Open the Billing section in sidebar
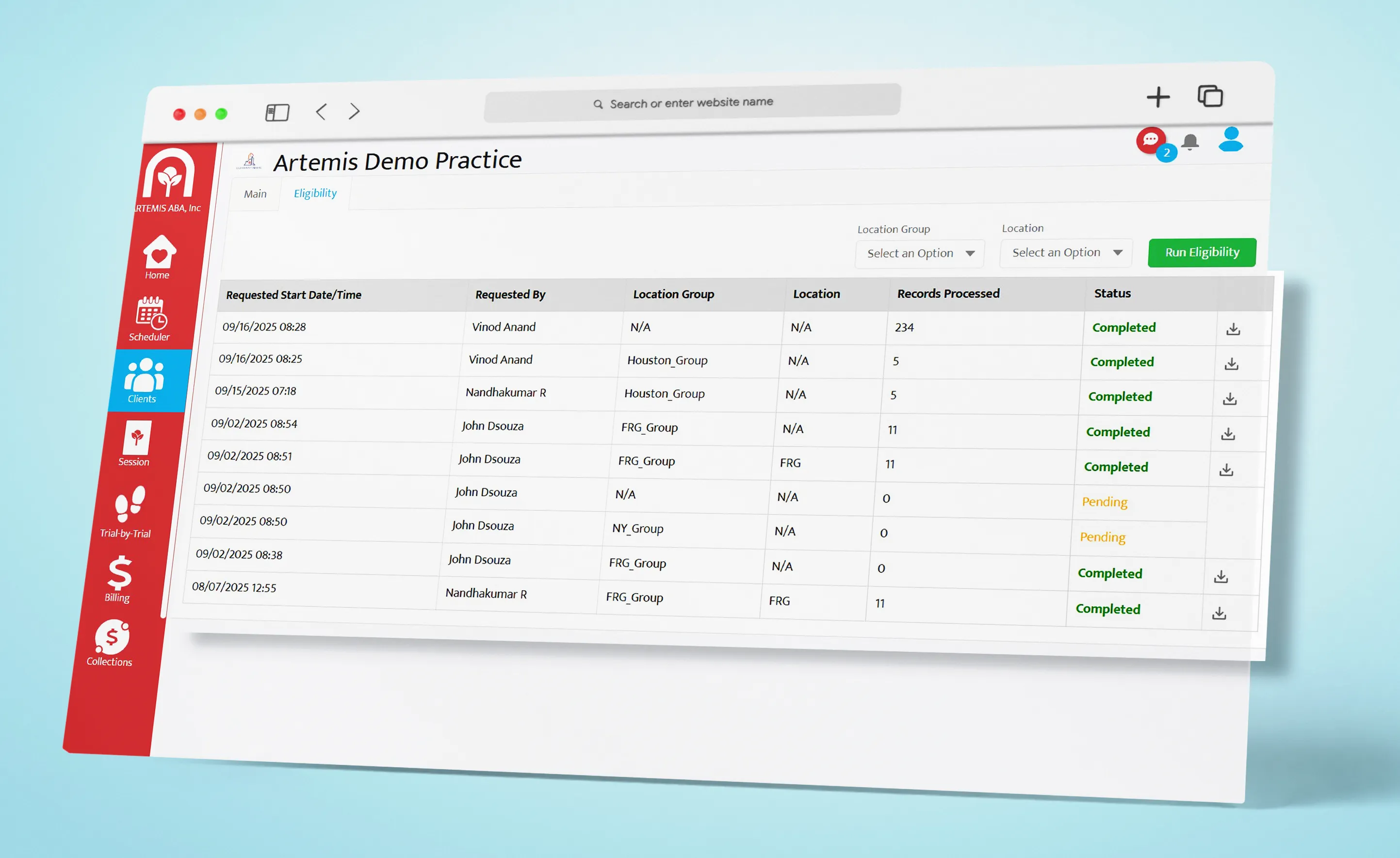The height and width of the screenshot is (858, 1400). (x=119, y=579)
